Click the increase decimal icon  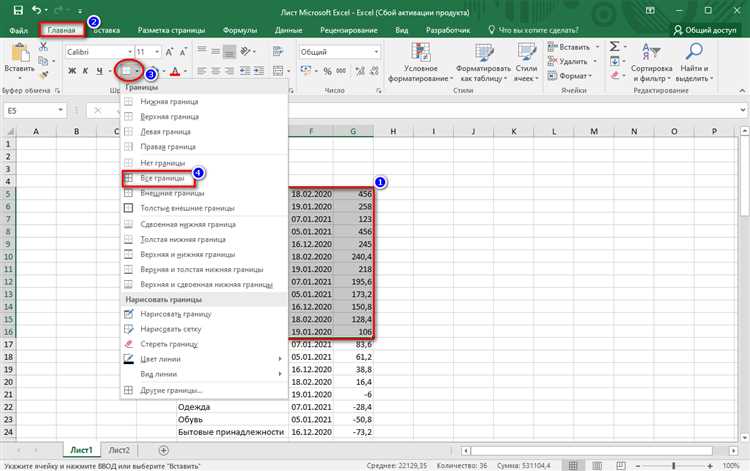coord(360,71)
